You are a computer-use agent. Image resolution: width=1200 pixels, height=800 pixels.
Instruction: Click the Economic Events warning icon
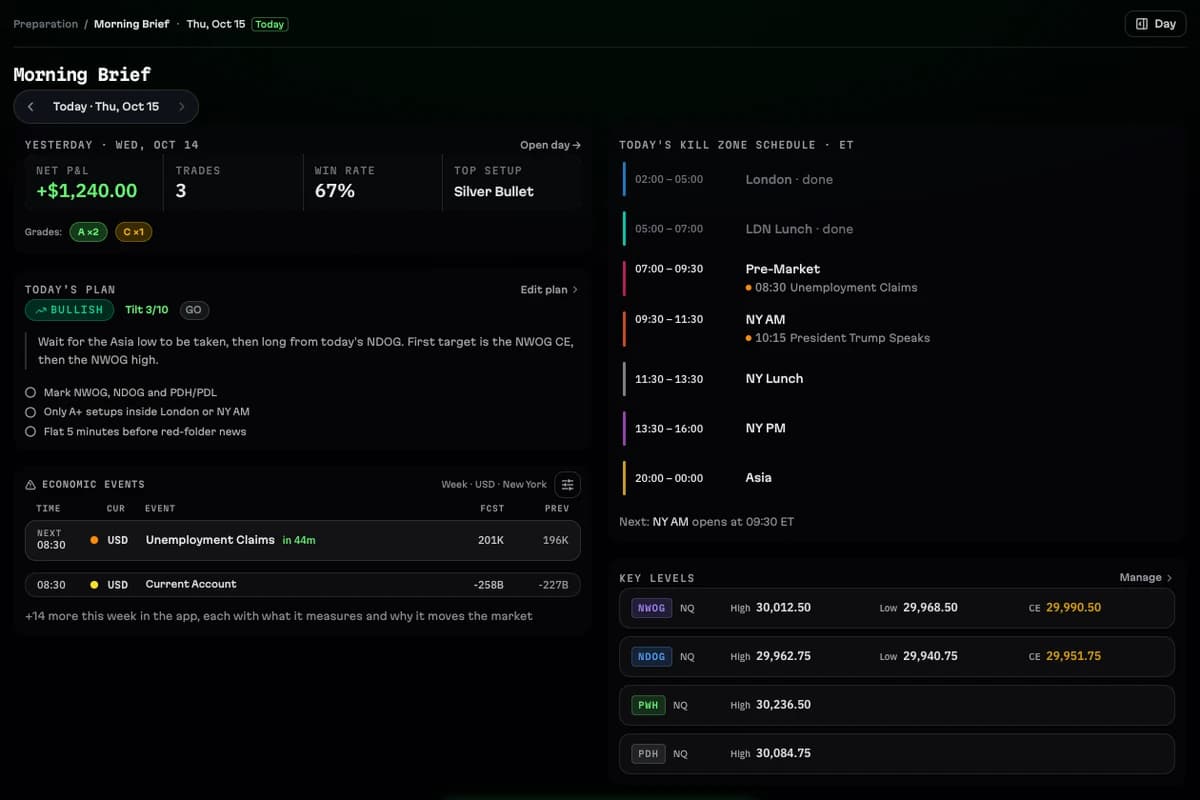[30, 485]
